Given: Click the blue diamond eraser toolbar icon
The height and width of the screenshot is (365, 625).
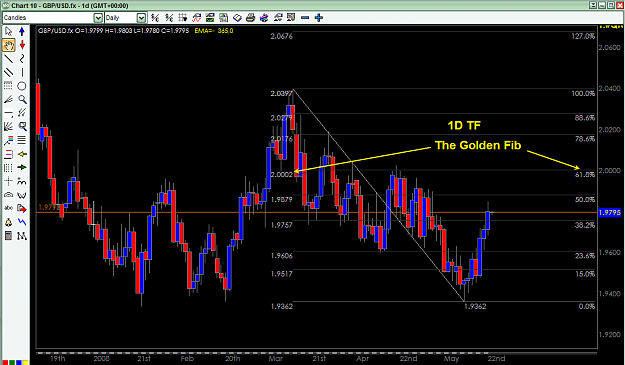Looking at the screenshot, I should pyautogui.click(x=237, y=18).
